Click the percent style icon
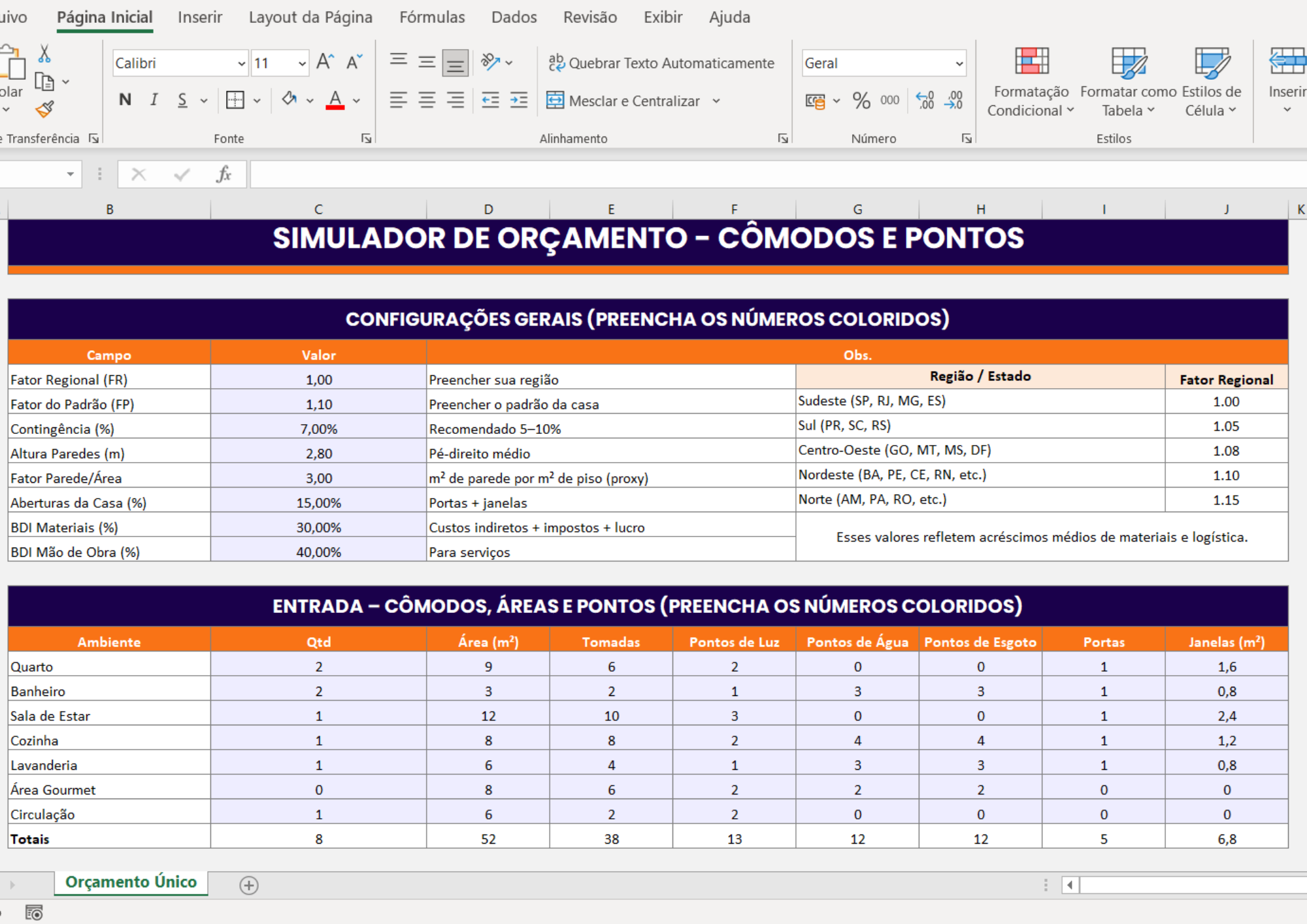Viewport: 1307px width, 924px height. [861, 101]
